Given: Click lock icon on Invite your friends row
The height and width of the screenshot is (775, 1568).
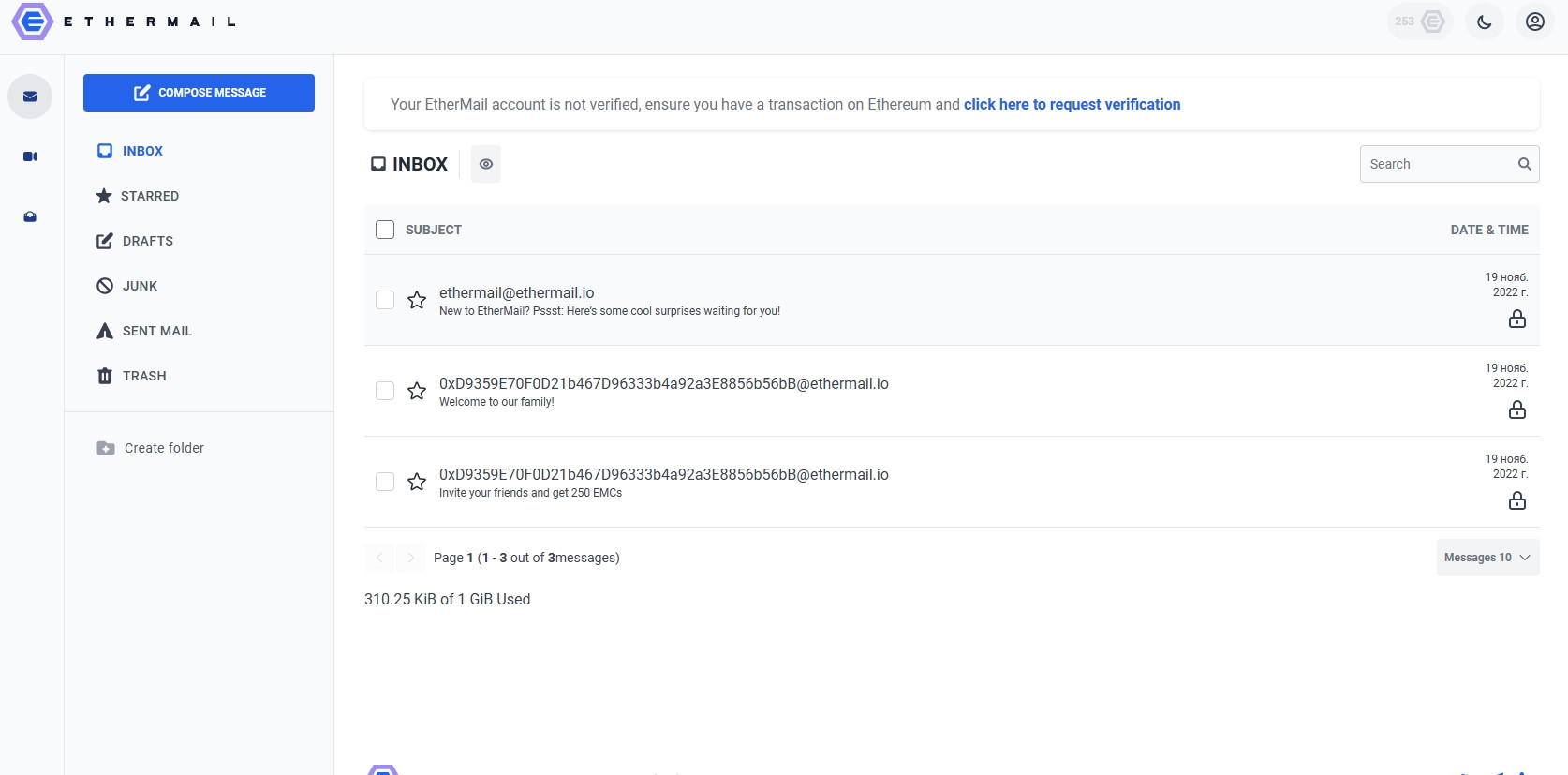Looking at the screenshot, I should (1517, 500).
